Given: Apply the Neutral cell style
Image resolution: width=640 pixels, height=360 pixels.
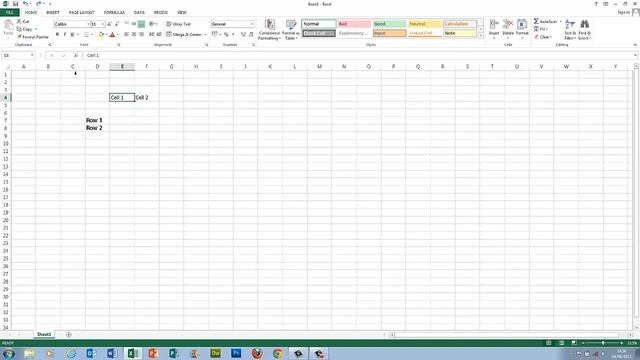Looking at the screenshot, I should 425,24.
